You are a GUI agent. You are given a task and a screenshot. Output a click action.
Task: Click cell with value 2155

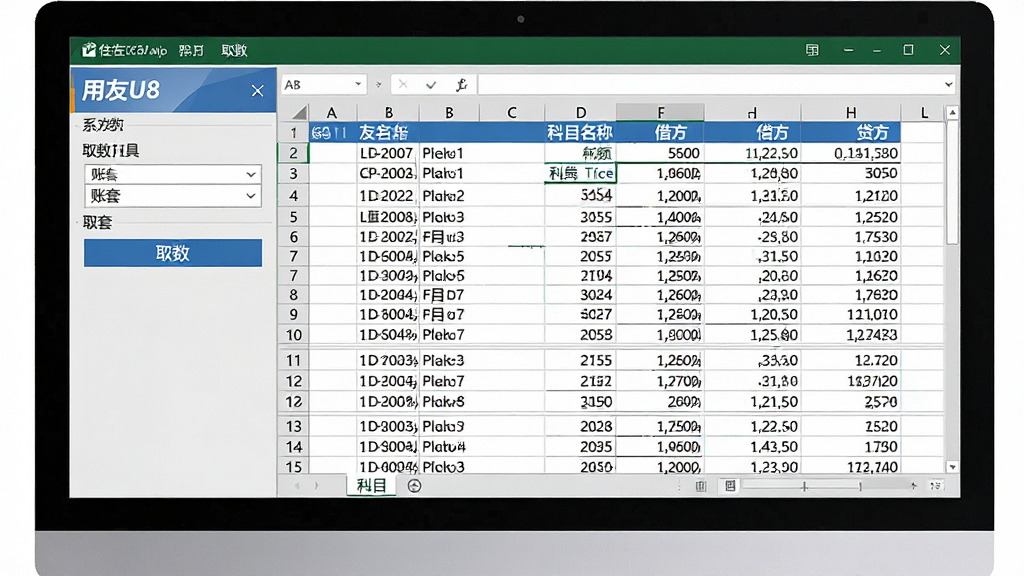tap(580, 360)
